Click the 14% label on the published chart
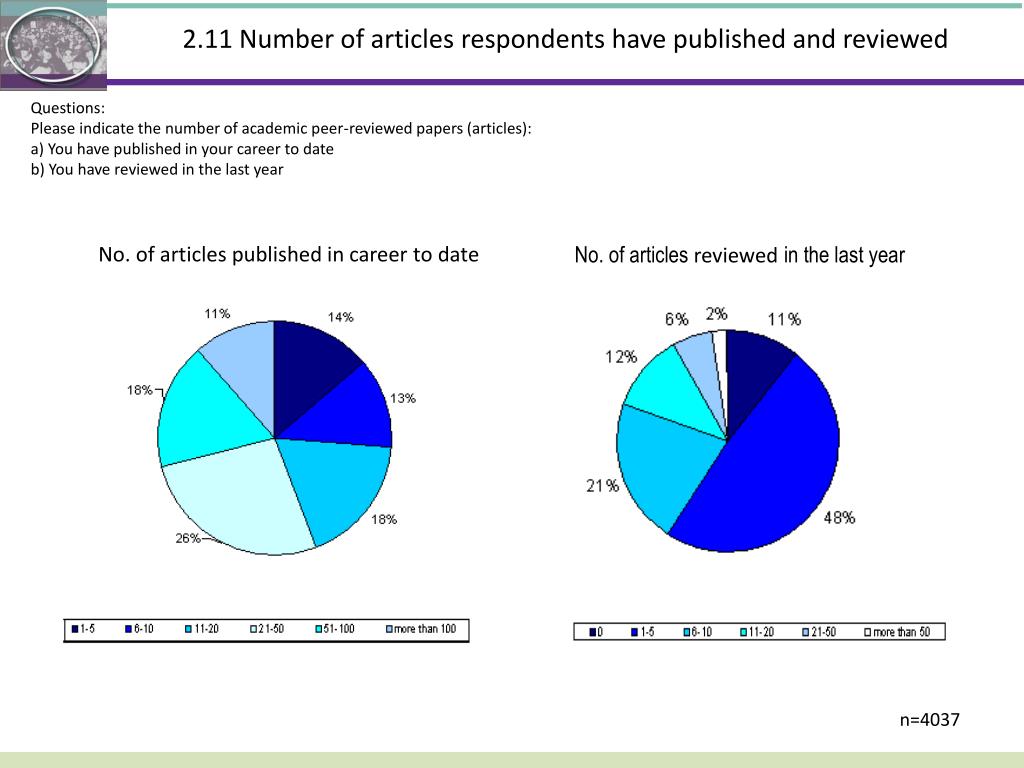1024x768 pixels. click(340, 317)
